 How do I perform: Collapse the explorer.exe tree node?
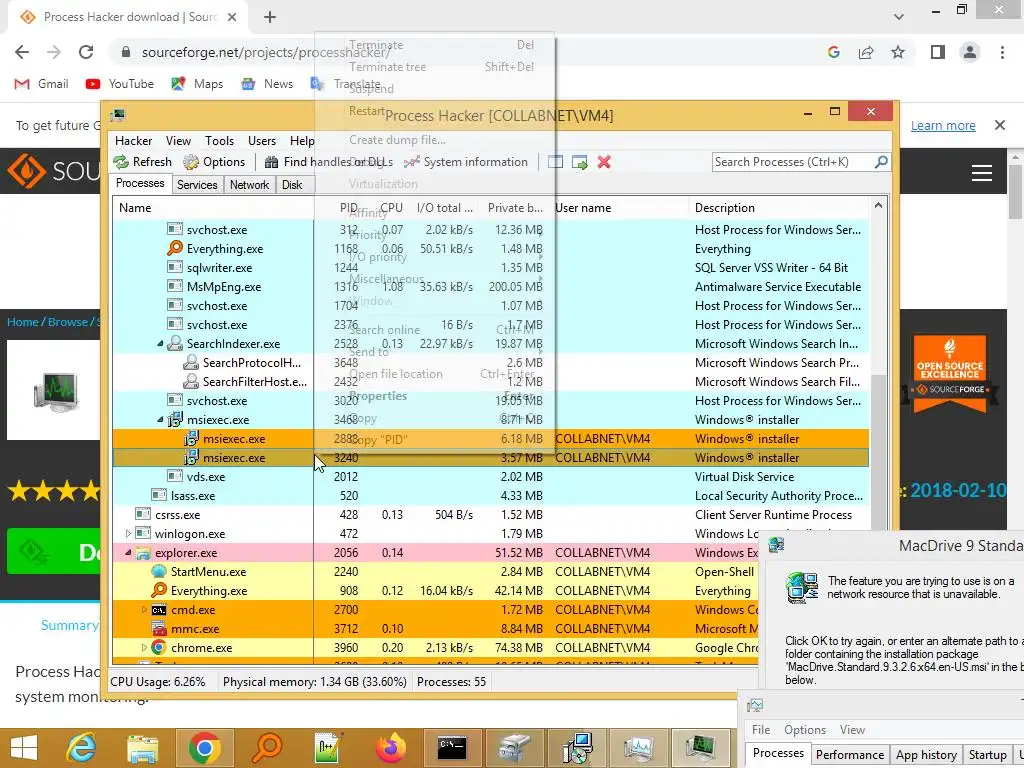tap(128, 552)
